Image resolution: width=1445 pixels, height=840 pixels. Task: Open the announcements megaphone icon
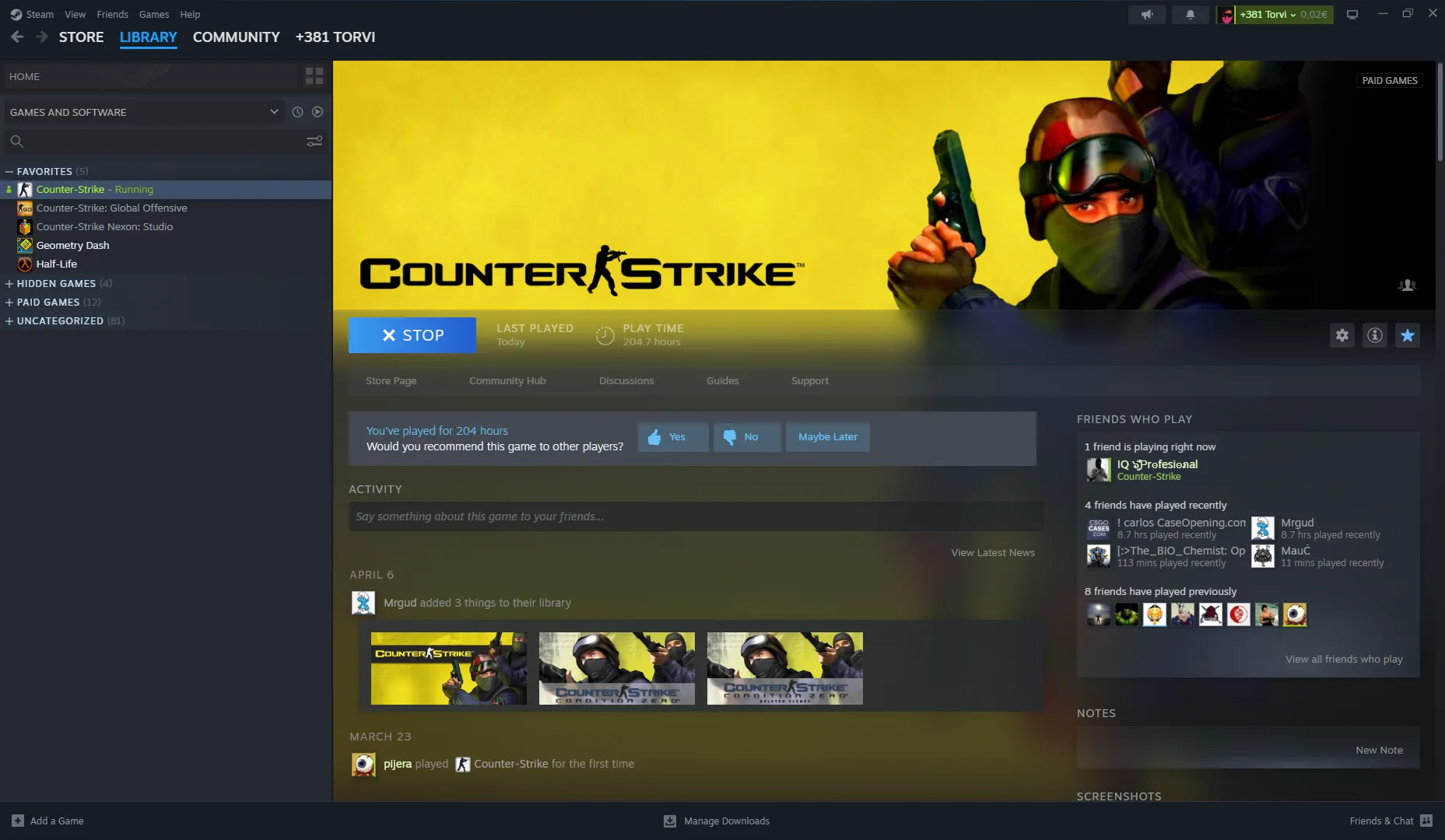1147,14
